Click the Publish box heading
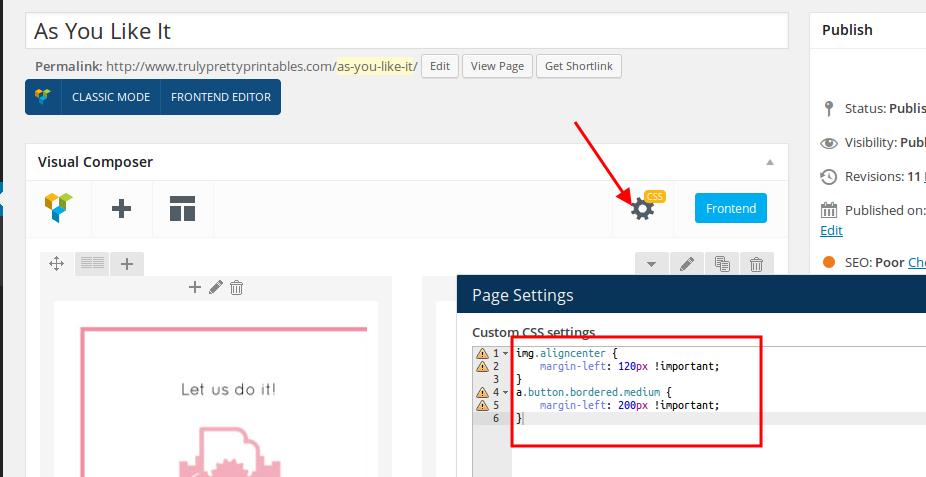Image resolution: width=926 pixels, height=477 pixels. tap(847, 30)
